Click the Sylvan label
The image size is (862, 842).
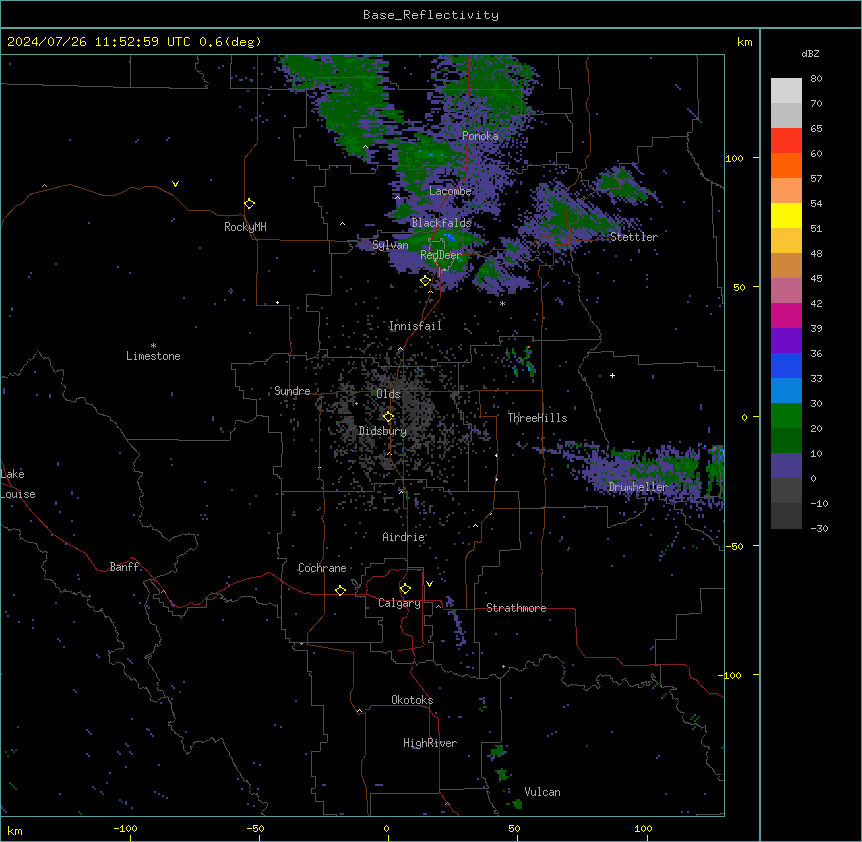click(390, 245)
